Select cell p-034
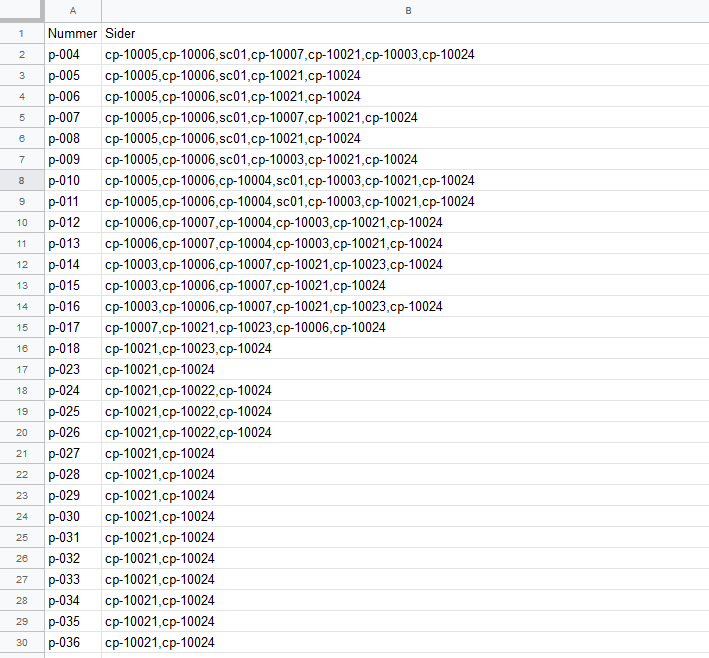The height and width of the screenshot is (658, 709). [73, 600]
